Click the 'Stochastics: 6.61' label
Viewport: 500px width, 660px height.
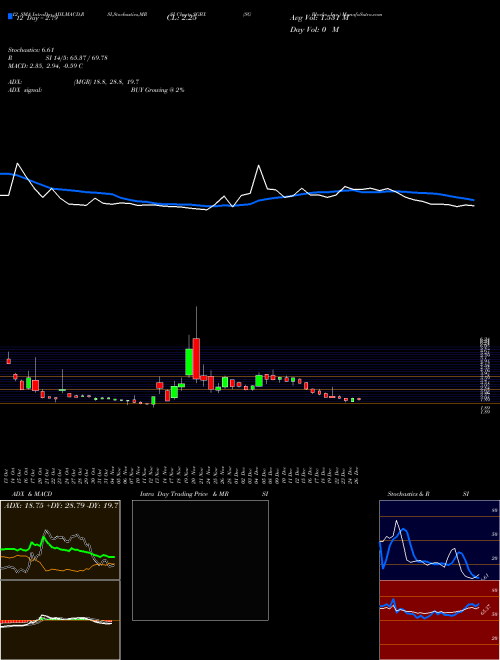(x=32, y=50)
